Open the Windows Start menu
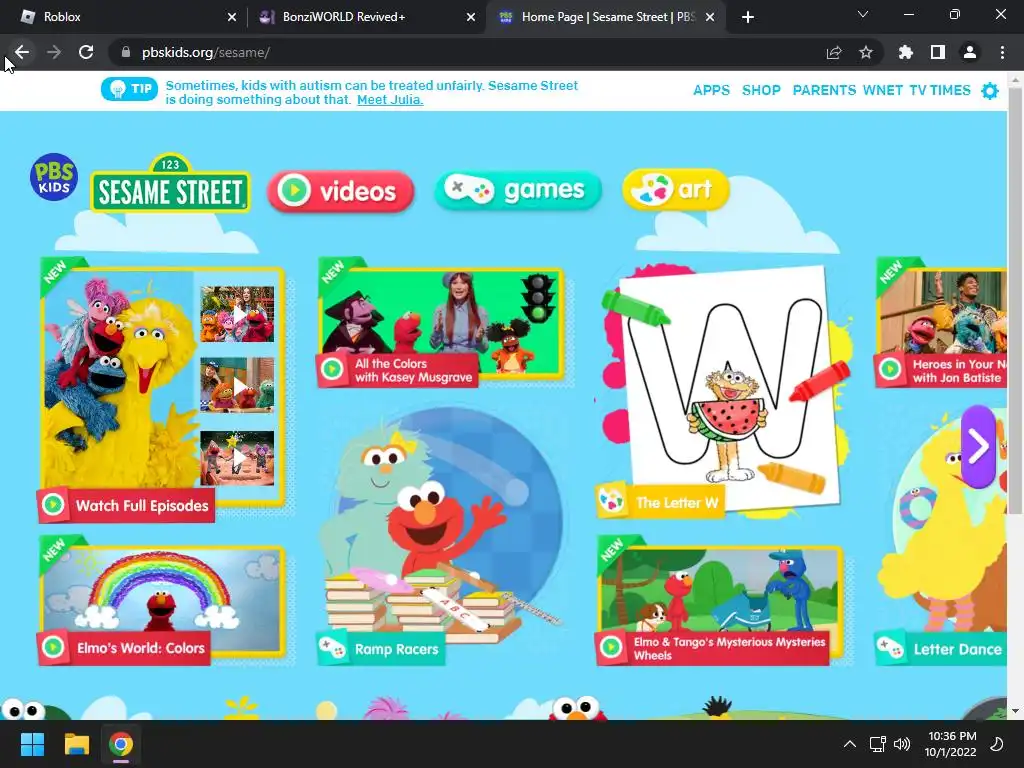This screenshot has width=1024, height=768. pos(32,744)
